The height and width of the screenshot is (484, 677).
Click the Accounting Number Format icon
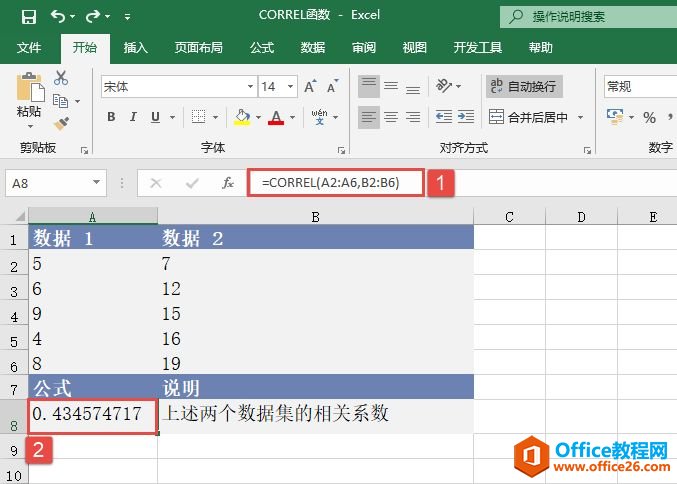point(615,117)
